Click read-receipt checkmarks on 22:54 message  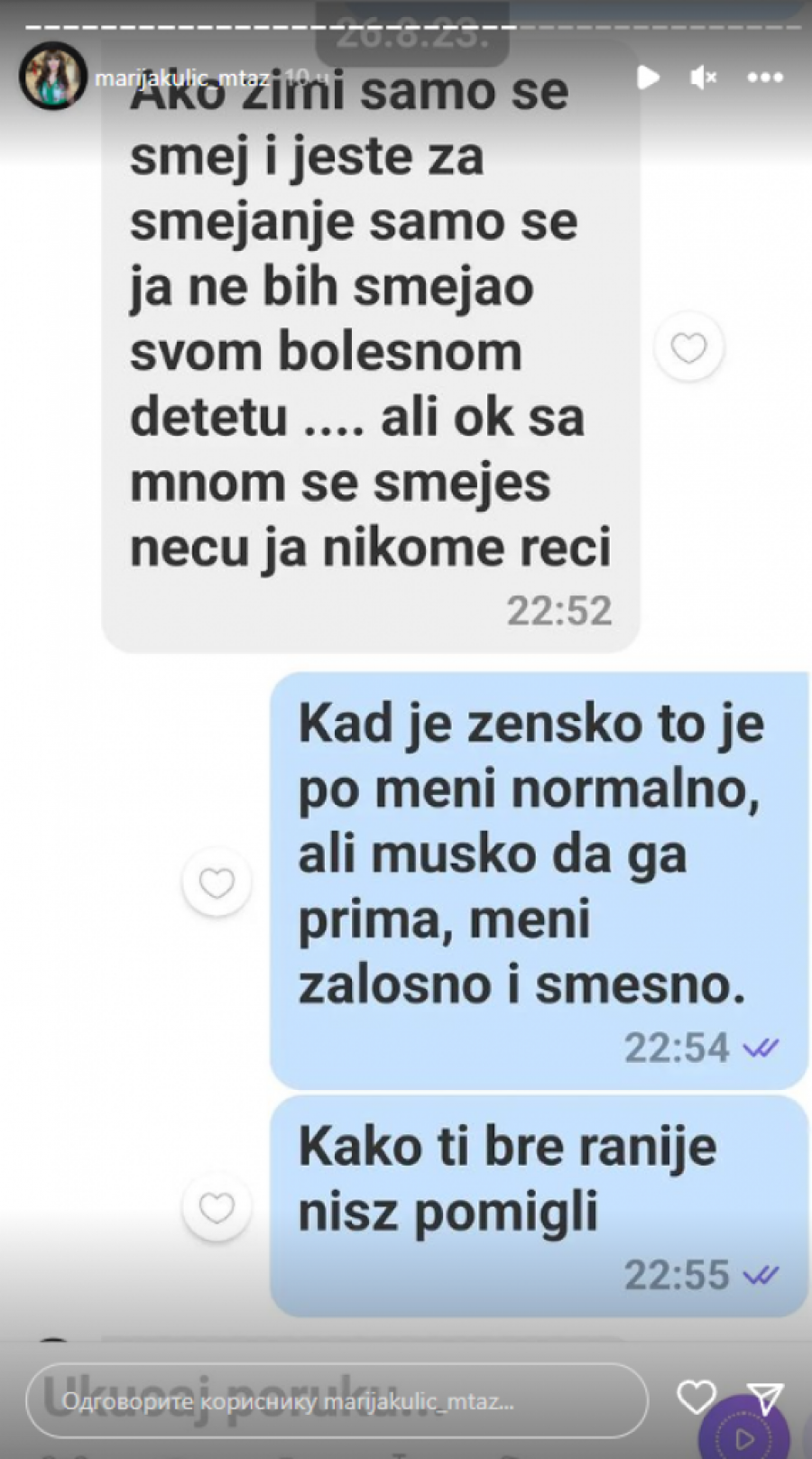[761, 1048]
